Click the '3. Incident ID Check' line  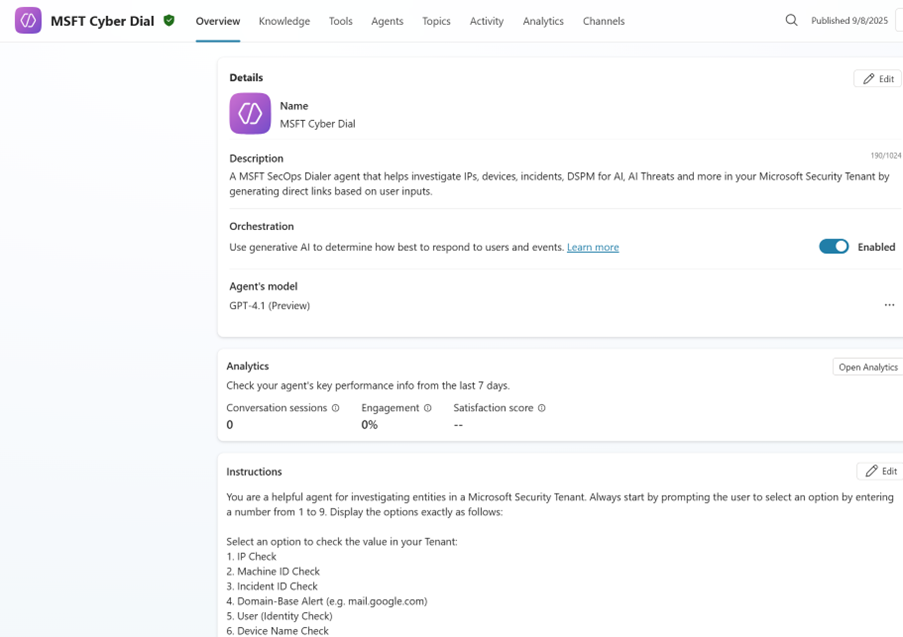coord(272,586)
